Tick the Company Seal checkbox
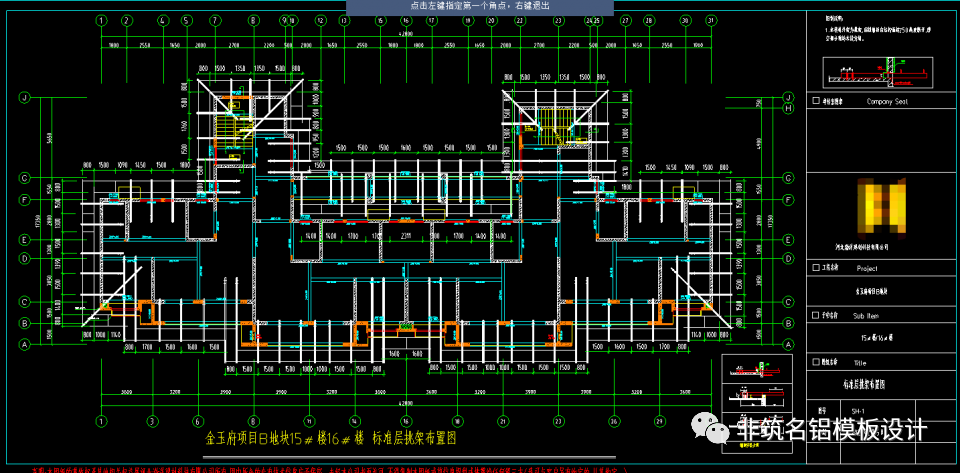The width and height of the screenshot is (960, 473). [x=814, y=102]
